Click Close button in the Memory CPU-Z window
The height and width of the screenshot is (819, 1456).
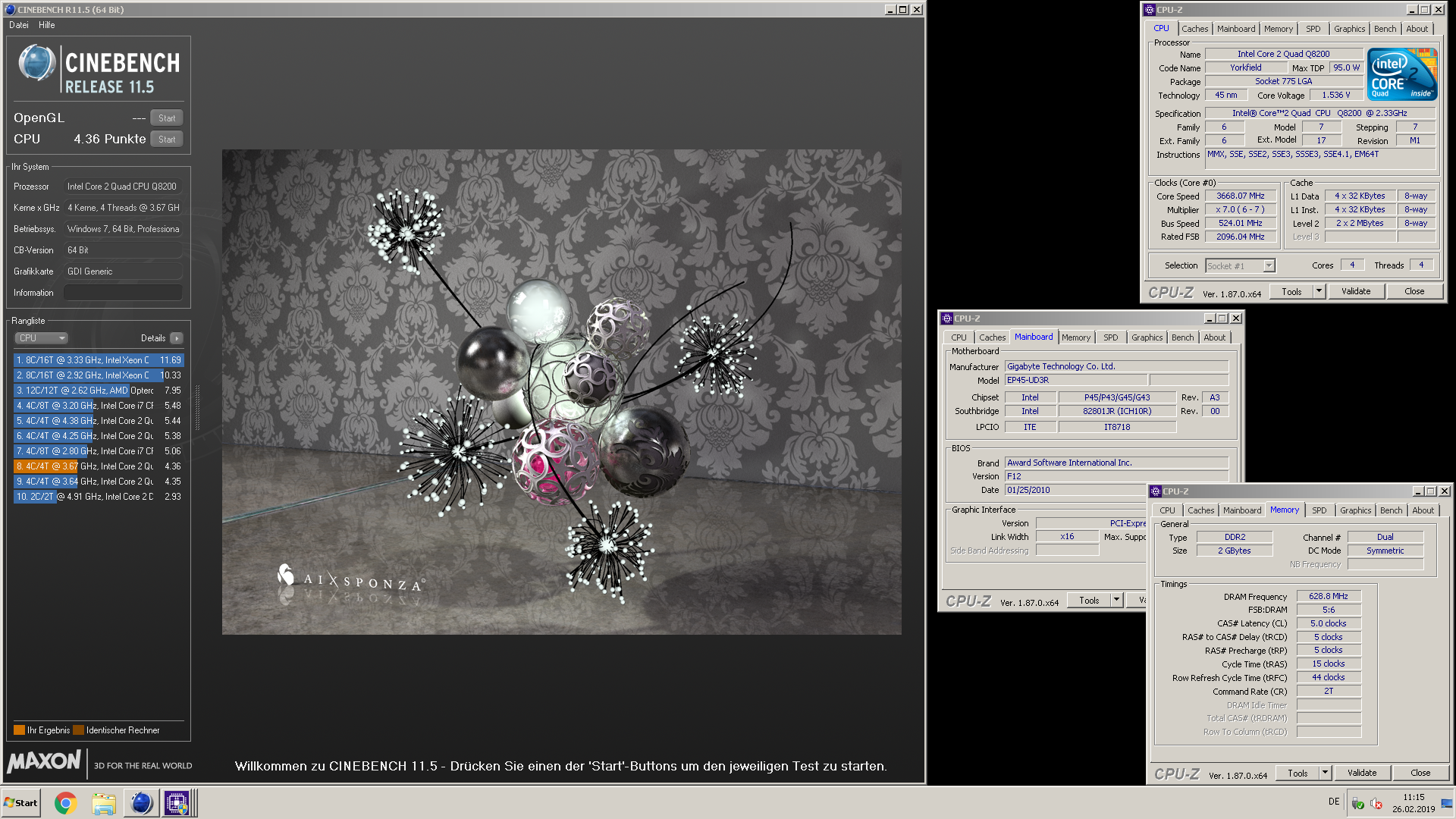1420,773
